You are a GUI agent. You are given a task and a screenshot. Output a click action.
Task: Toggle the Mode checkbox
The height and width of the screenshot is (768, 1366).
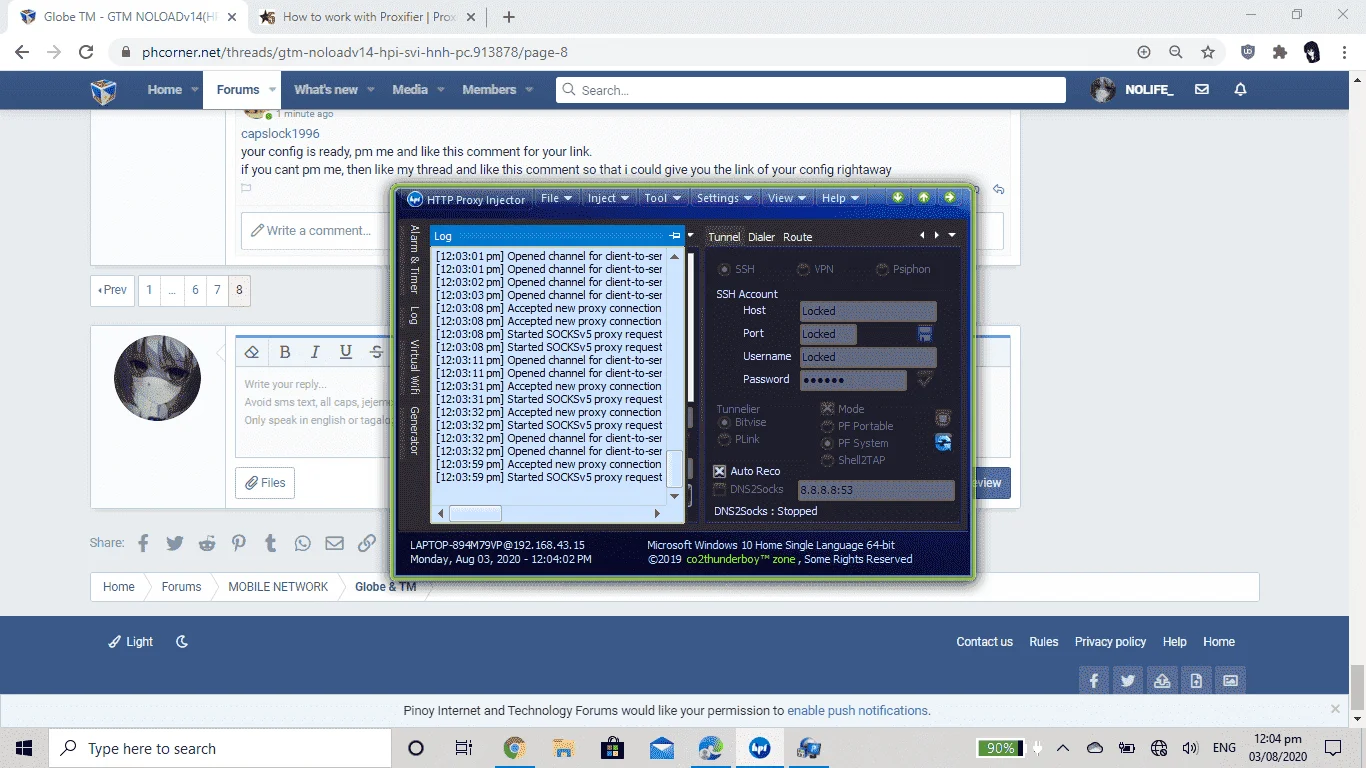827,408
